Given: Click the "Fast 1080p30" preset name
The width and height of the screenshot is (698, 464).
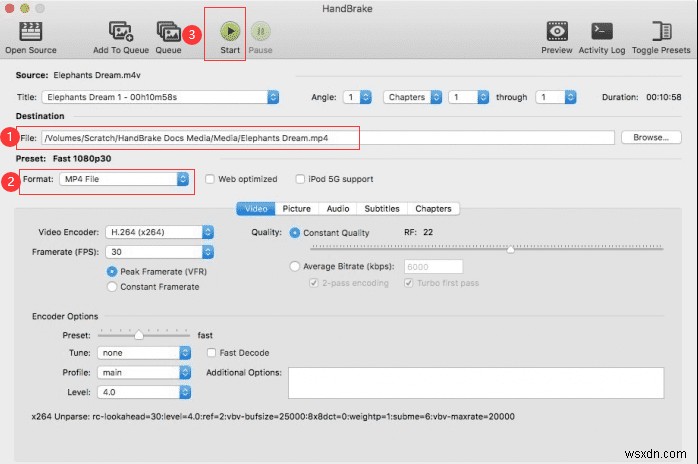Looking at the screenshot, I should 82,159.
